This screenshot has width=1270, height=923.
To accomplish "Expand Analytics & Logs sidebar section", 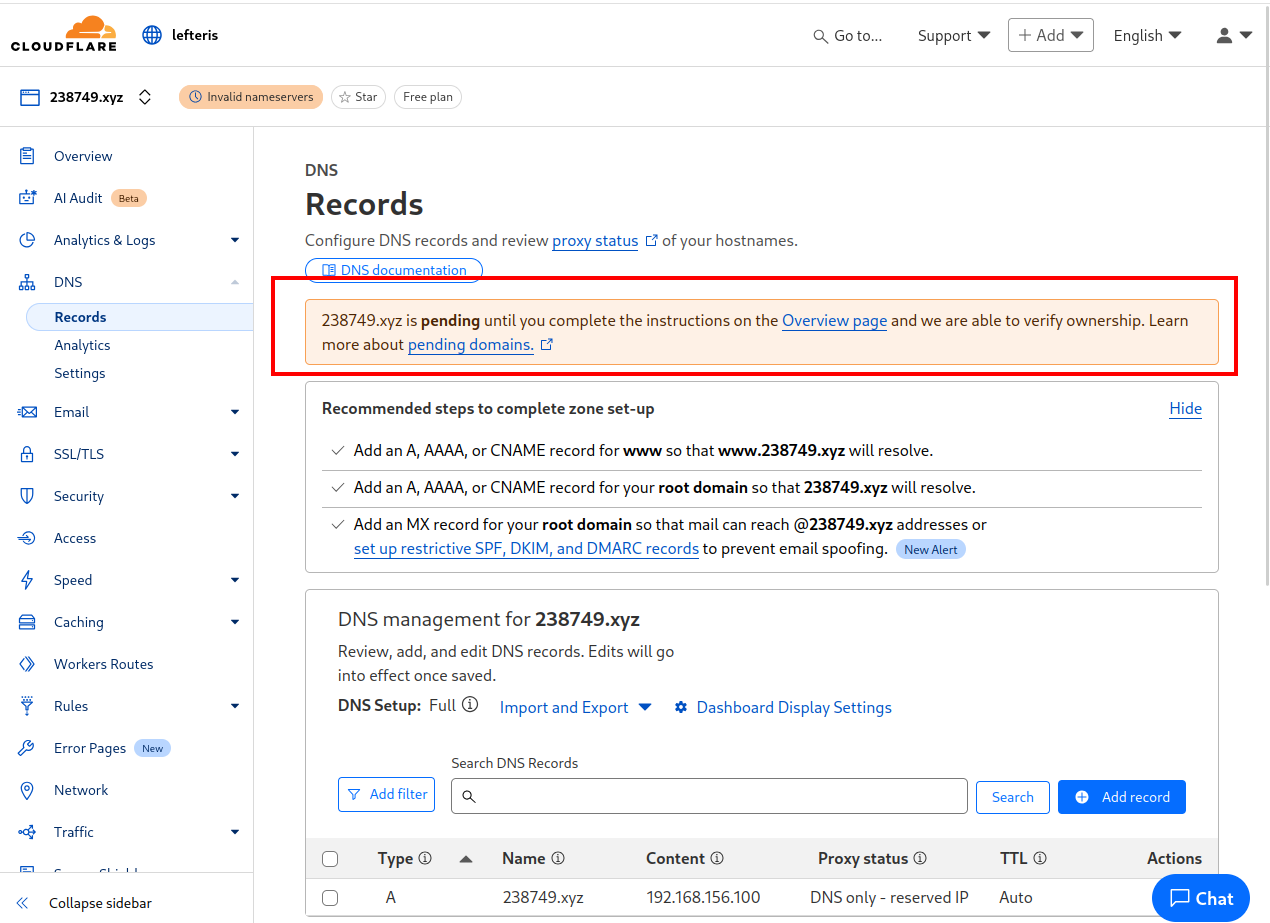I will [235, 240].
